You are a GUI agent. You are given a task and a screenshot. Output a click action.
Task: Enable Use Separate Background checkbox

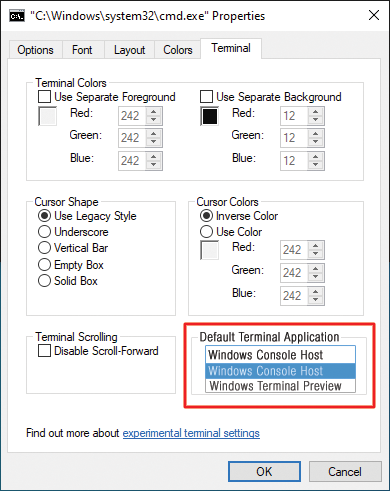point(206,97)
